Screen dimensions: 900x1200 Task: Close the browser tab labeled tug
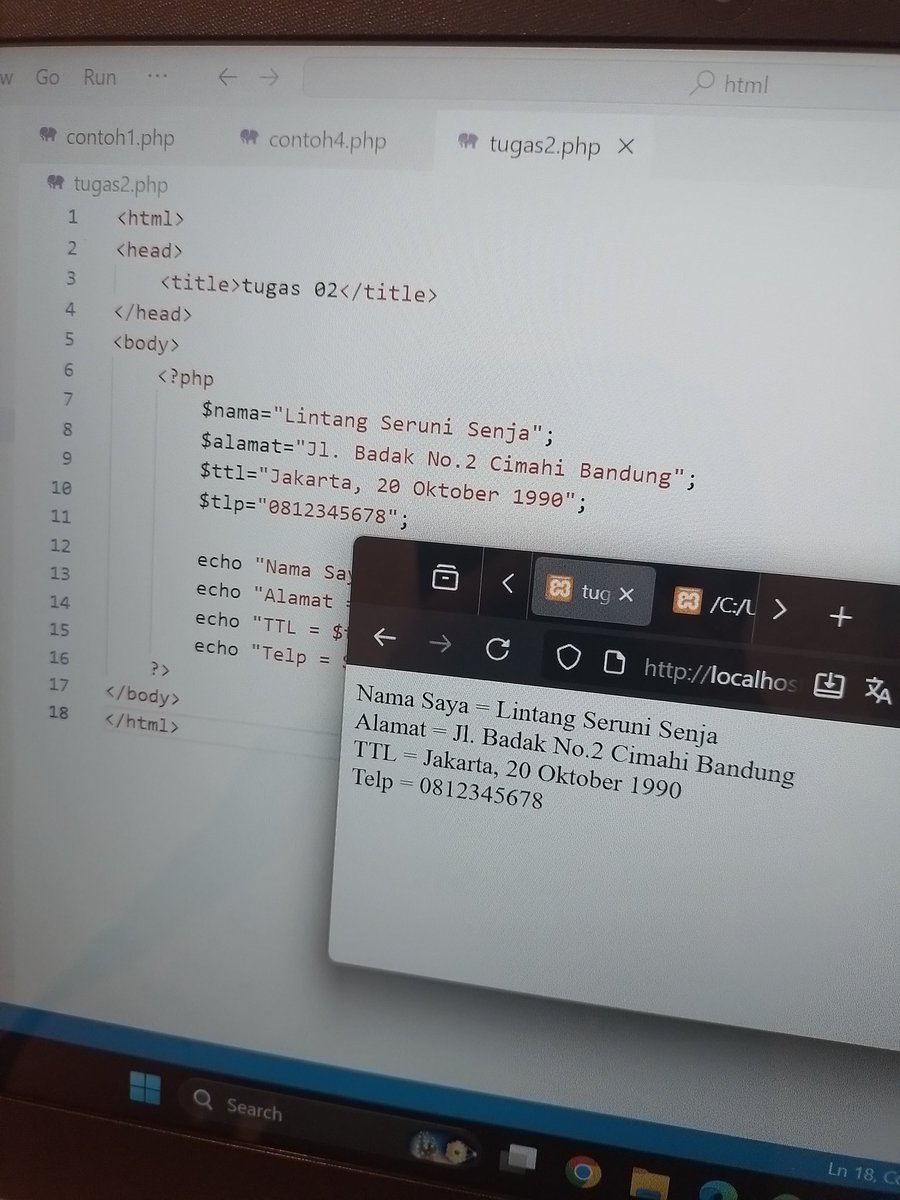click(627, 594)
